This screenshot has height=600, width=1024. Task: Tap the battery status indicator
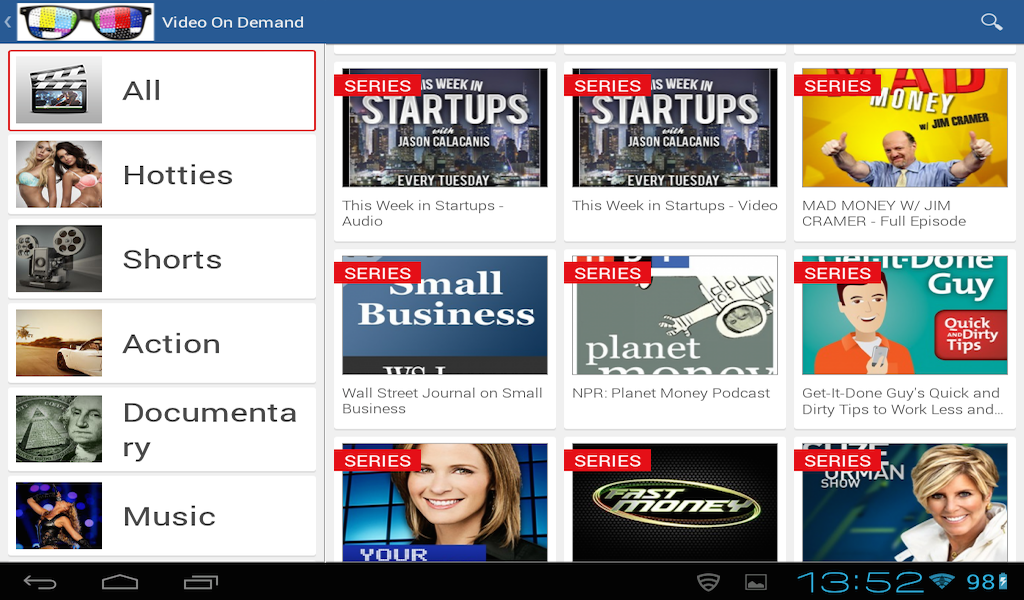click(x=1002, y=581)
